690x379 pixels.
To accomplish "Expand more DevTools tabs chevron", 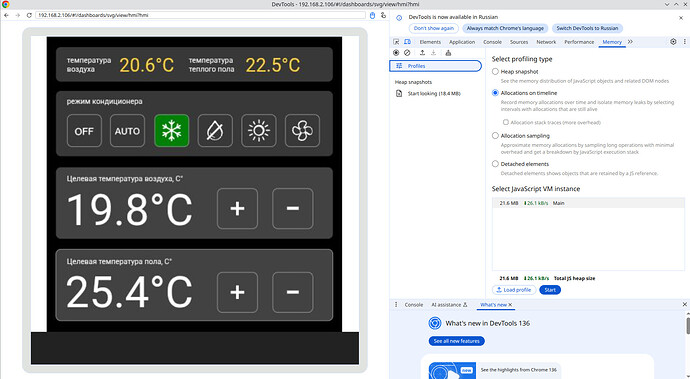I will click(630, 42).
